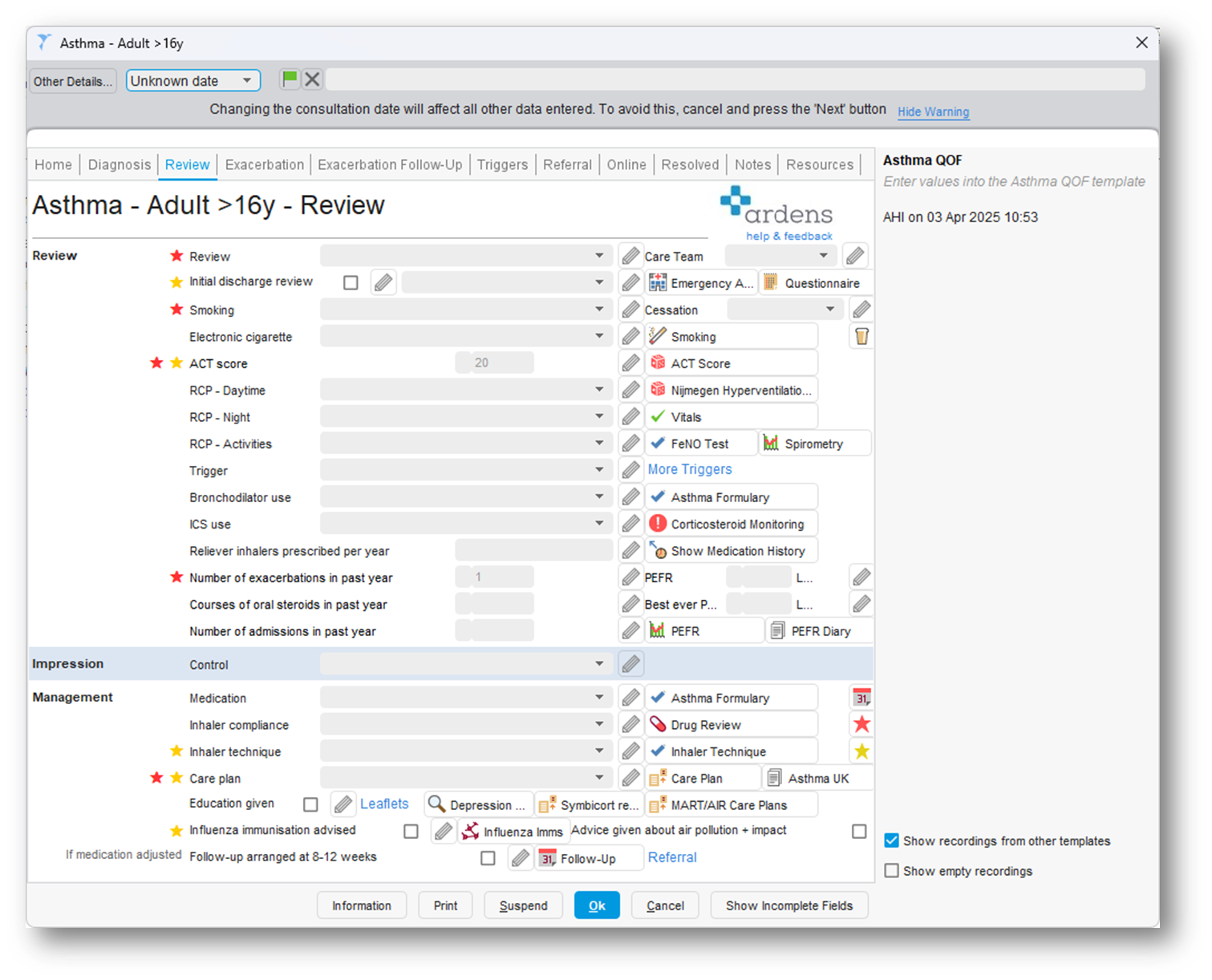Expand the RCP - Daytime dropdown

466,390
